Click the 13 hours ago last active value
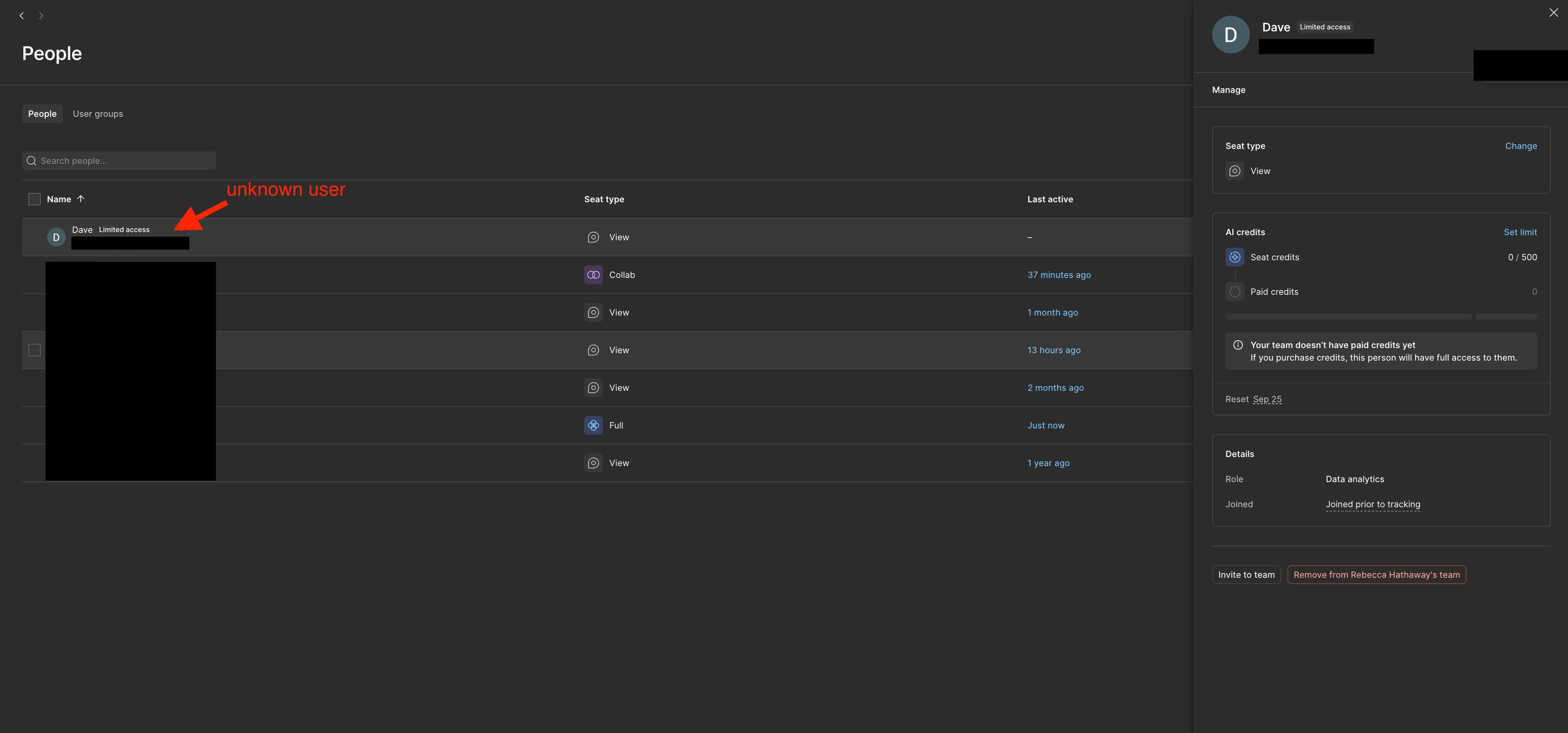1568x733 pixels. coord(1054,350)
